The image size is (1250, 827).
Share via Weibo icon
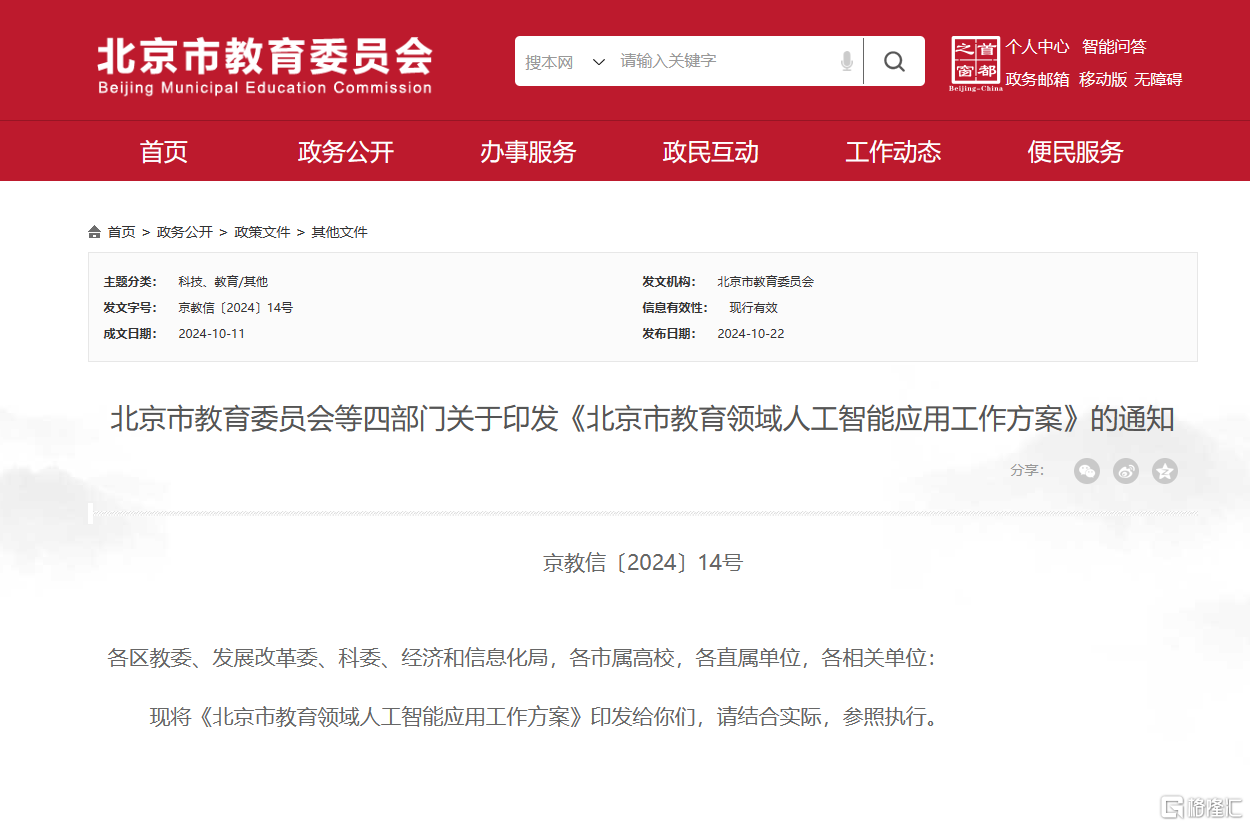click(1126, 471)
